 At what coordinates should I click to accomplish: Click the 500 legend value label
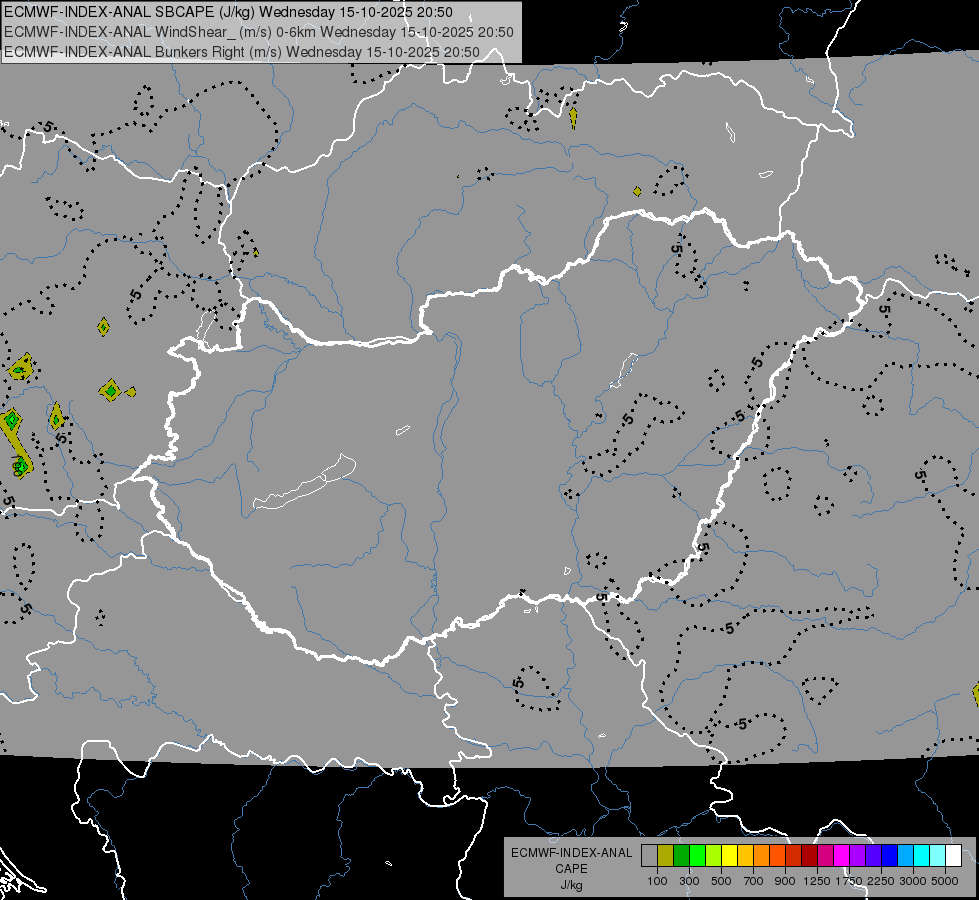coord(721,881)
